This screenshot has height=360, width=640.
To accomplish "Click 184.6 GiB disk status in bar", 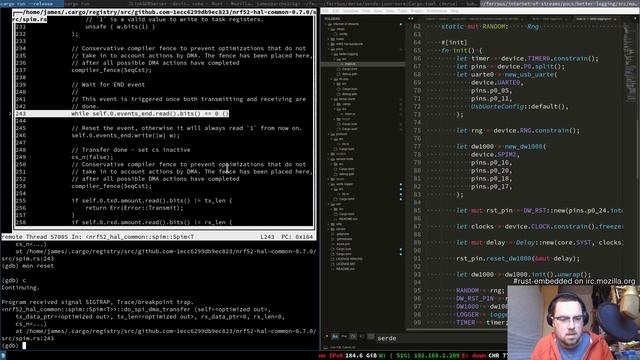I will click(361, 356).
